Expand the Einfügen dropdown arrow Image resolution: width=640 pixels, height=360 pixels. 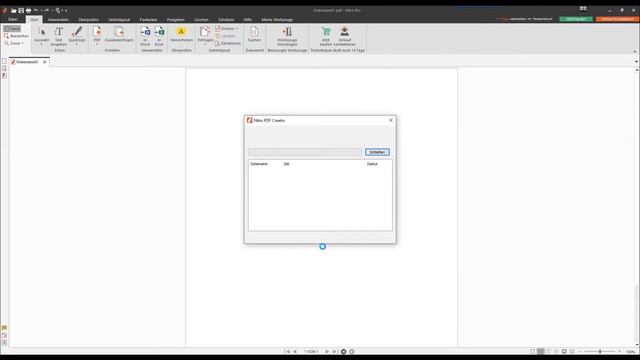coord(205,44)
